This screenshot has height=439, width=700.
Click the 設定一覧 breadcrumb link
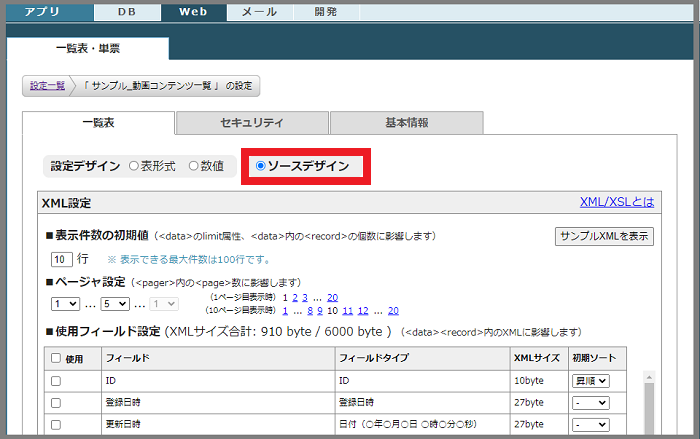coord(47,86)
